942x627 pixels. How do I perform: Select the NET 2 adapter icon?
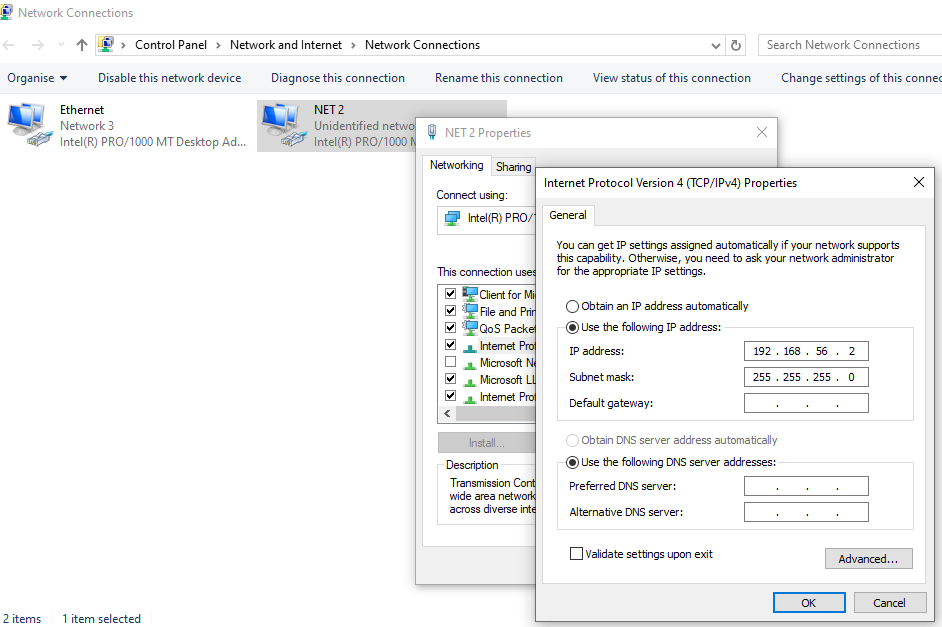(x=281, y=125)
